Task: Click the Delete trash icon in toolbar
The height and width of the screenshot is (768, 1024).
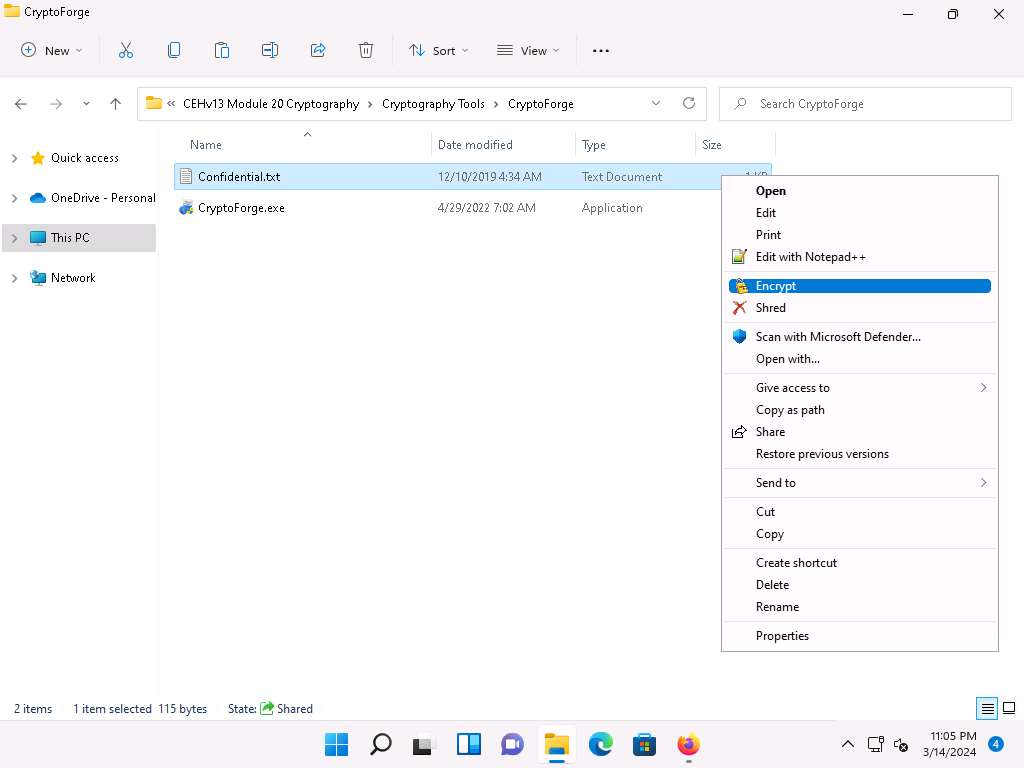Action: [366, 50]
